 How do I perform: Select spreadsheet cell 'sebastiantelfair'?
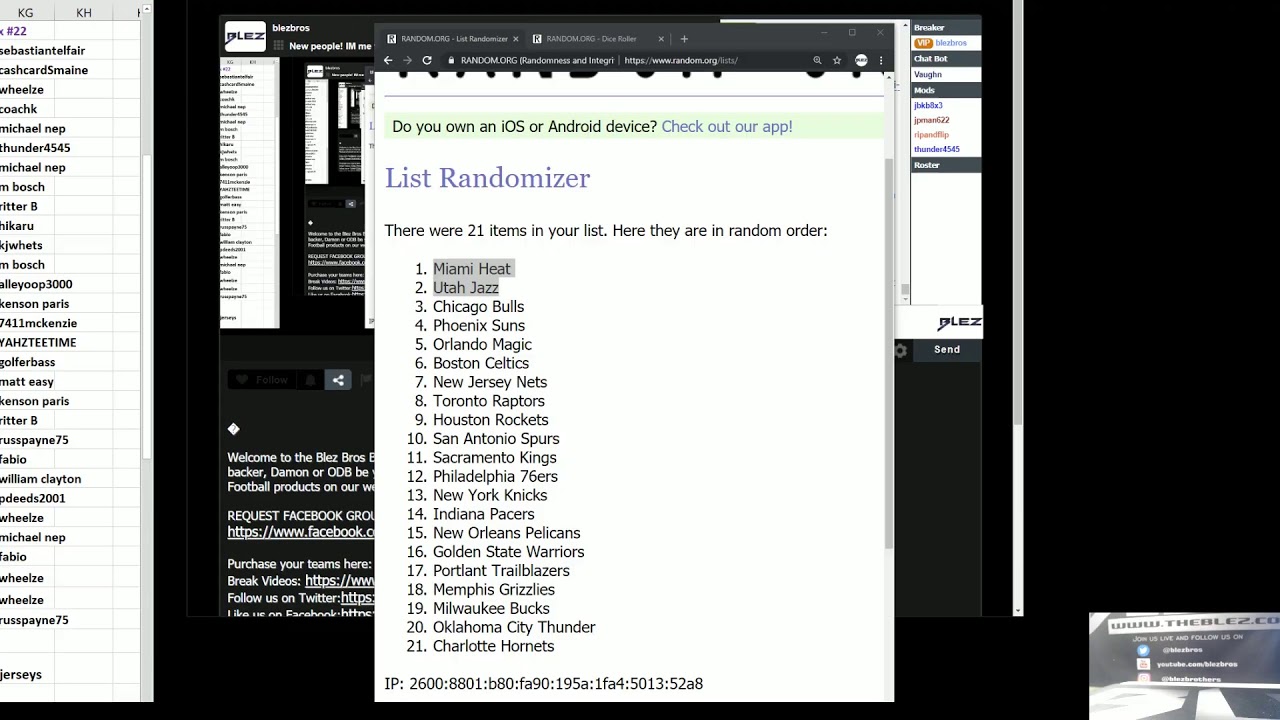[43, 50]
